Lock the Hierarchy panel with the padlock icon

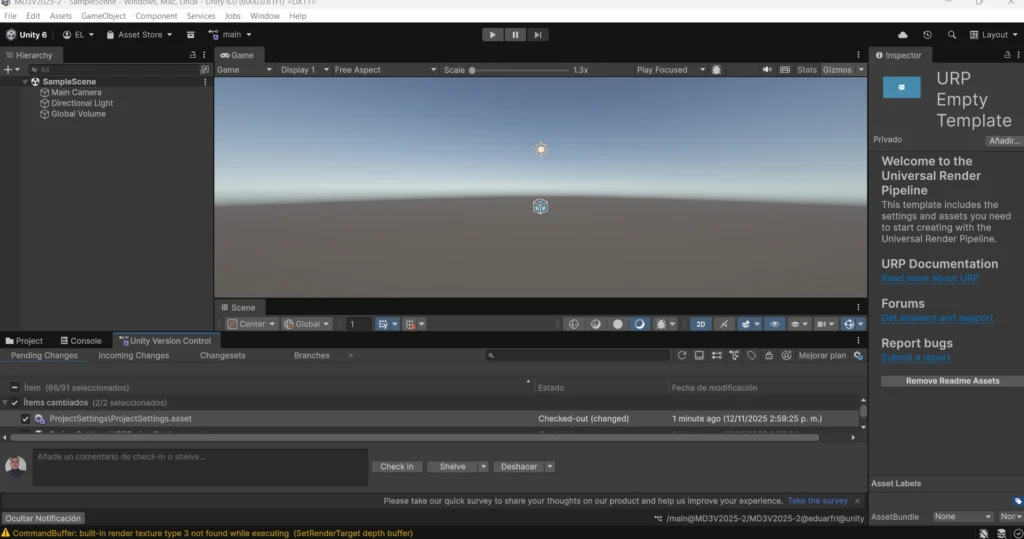click(193, 55)
